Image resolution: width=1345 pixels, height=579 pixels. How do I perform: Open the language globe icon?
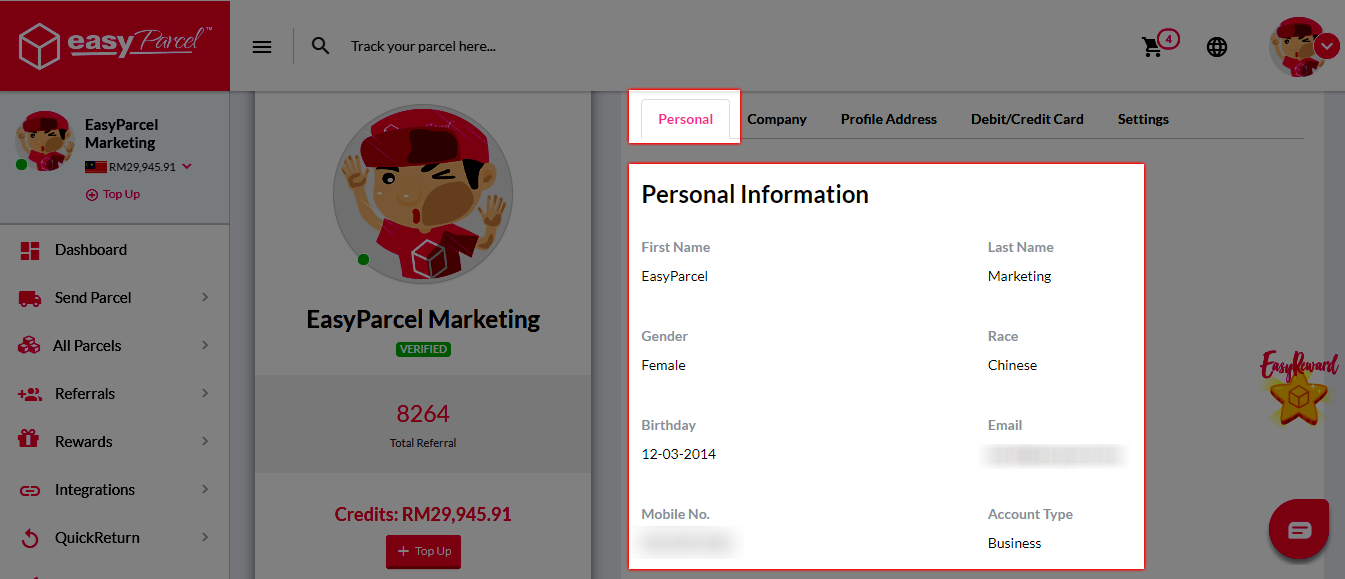1217,47
